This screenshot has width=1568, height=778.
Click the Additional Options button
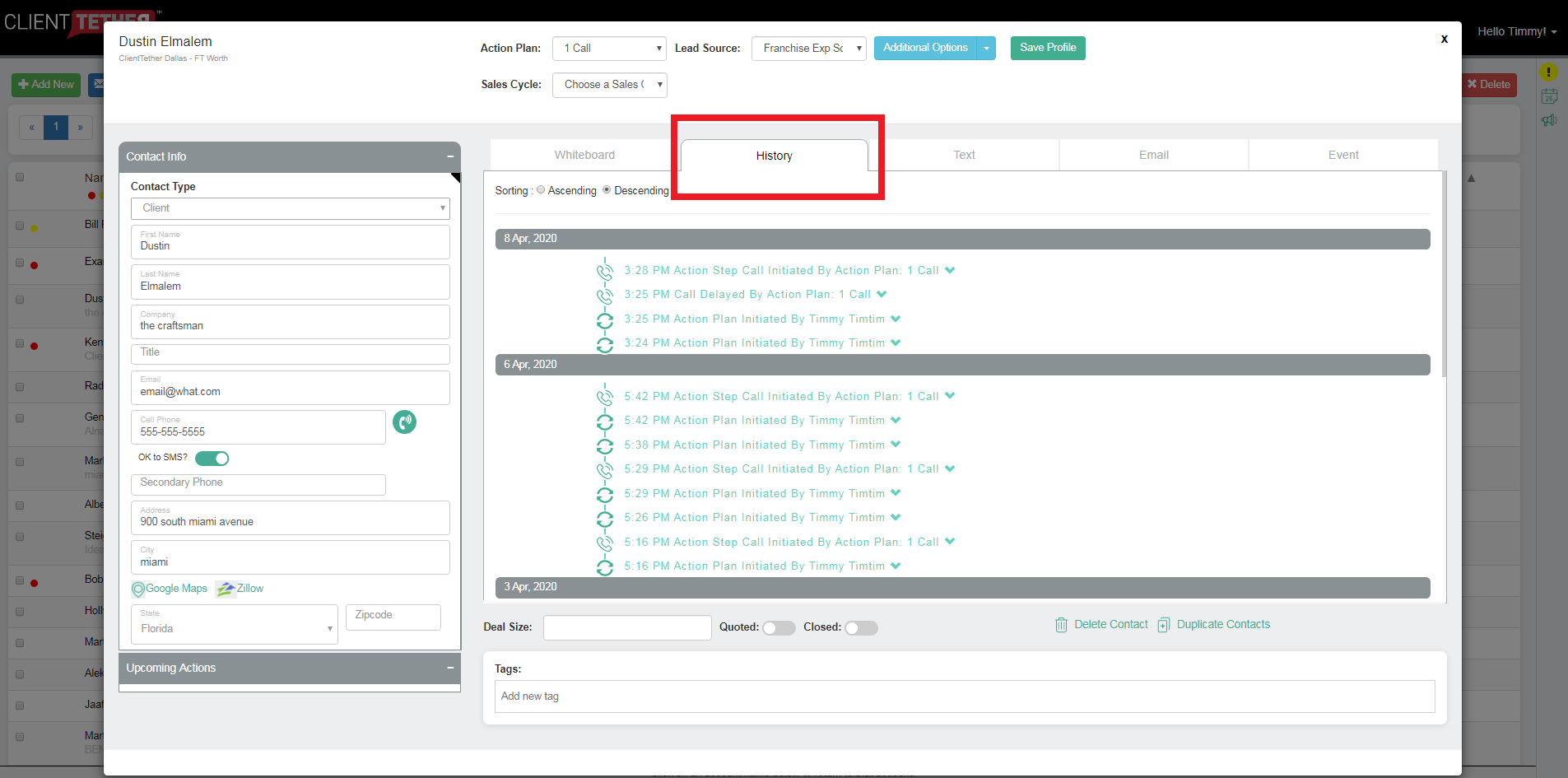(x=925, y=48)
